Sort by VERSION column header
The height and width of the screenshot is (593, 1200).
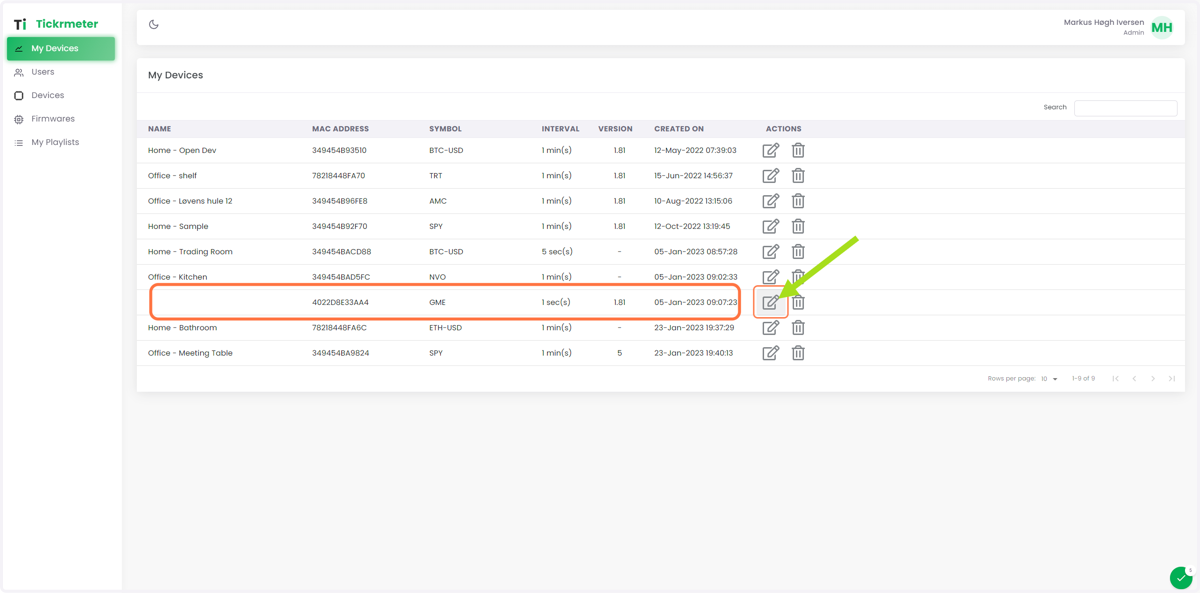click(x=615, y=129)
